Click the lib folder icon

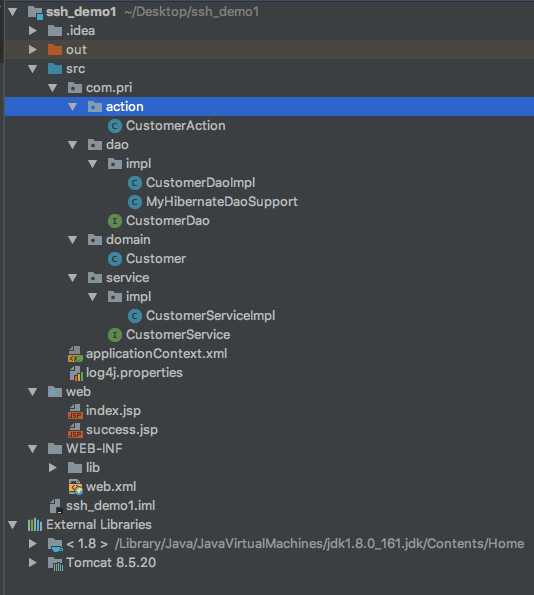pyautogui.click(x=75, y=468)
